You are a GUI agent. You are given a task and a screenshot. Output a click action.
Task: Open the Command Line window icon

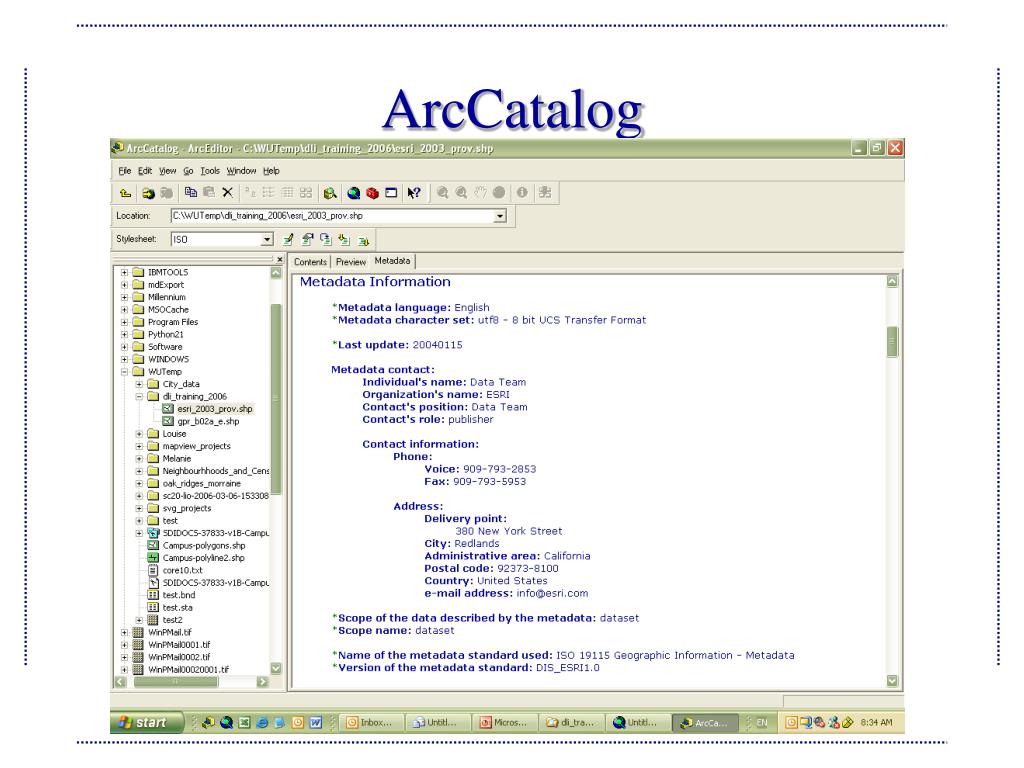[391, 193]
